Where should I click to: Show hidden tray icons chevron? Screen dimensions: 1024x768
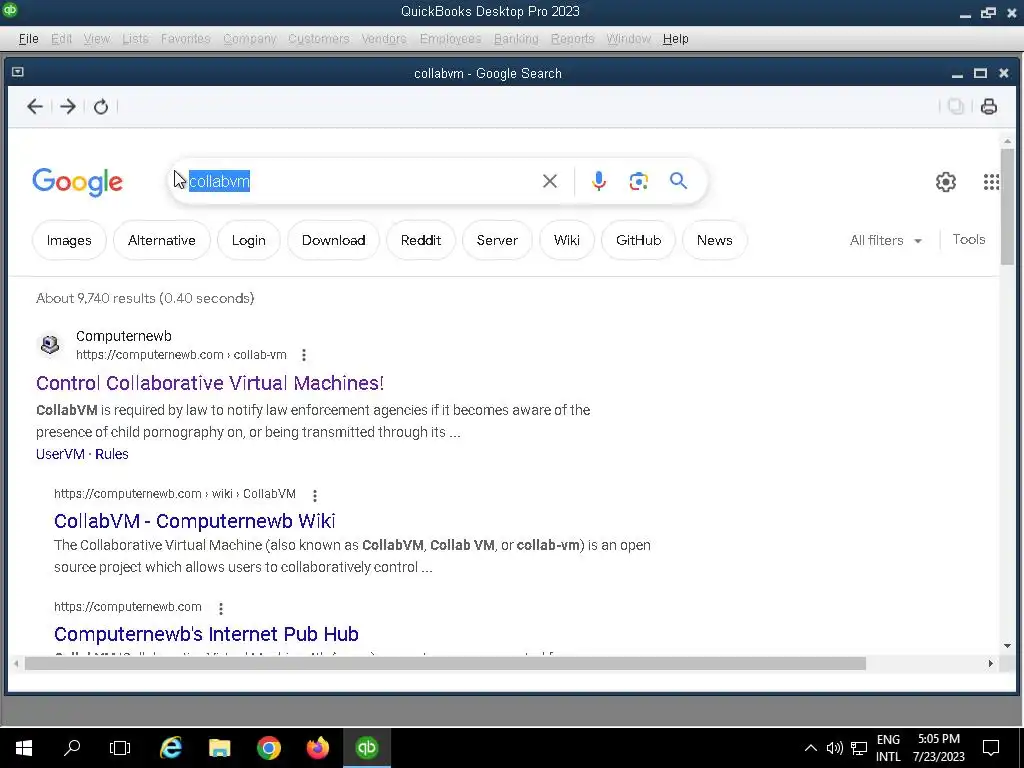810,748
